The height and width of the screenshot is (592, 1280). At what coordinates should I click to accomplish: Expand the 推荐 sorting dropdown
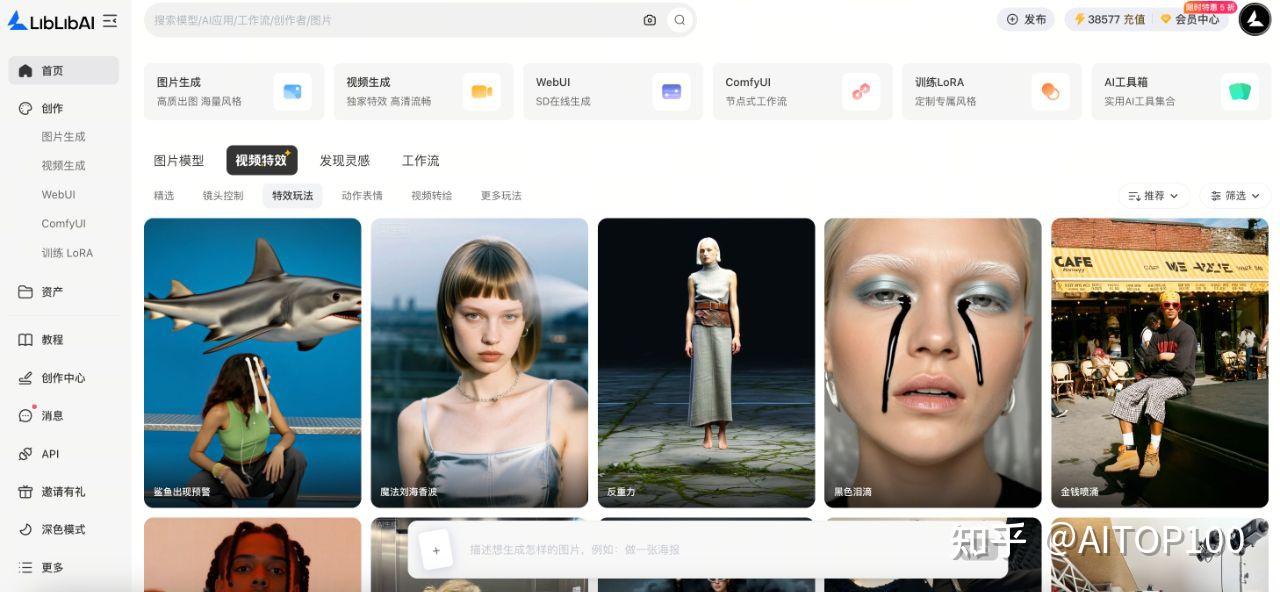tap(1153, 195)
